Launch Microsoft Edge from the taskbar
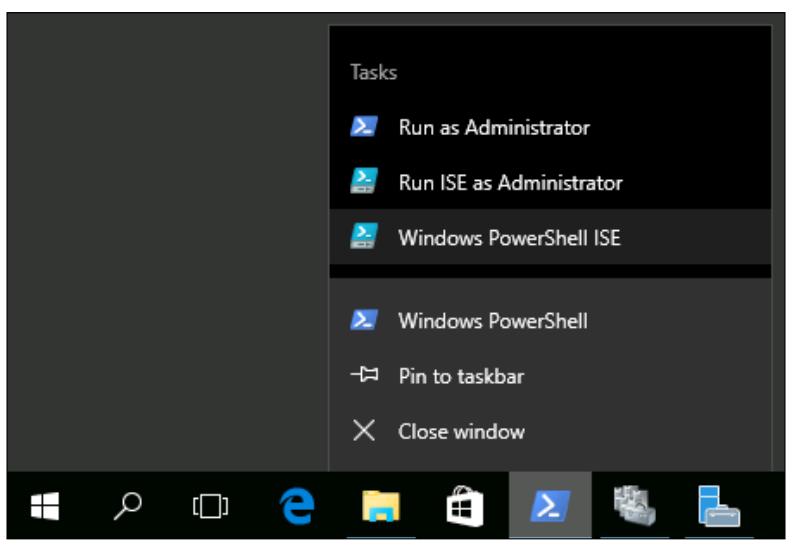 pos(297,506)
